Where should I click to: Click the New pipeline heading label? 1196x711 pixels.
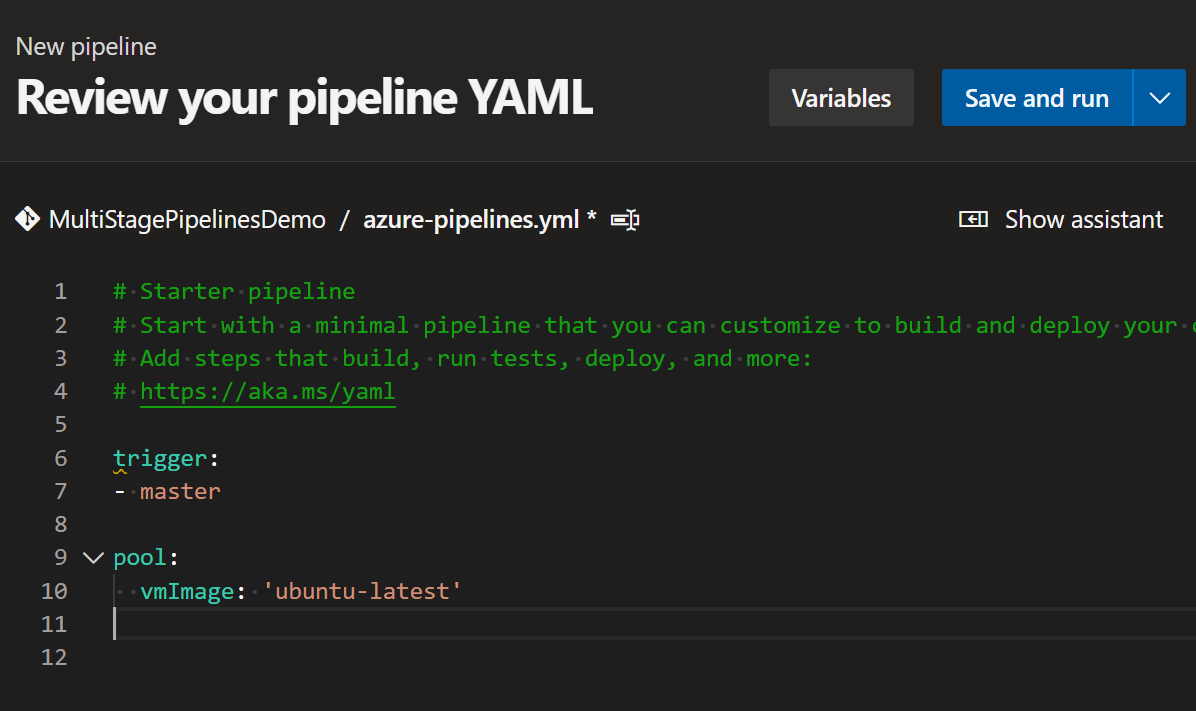coord(85,46)
